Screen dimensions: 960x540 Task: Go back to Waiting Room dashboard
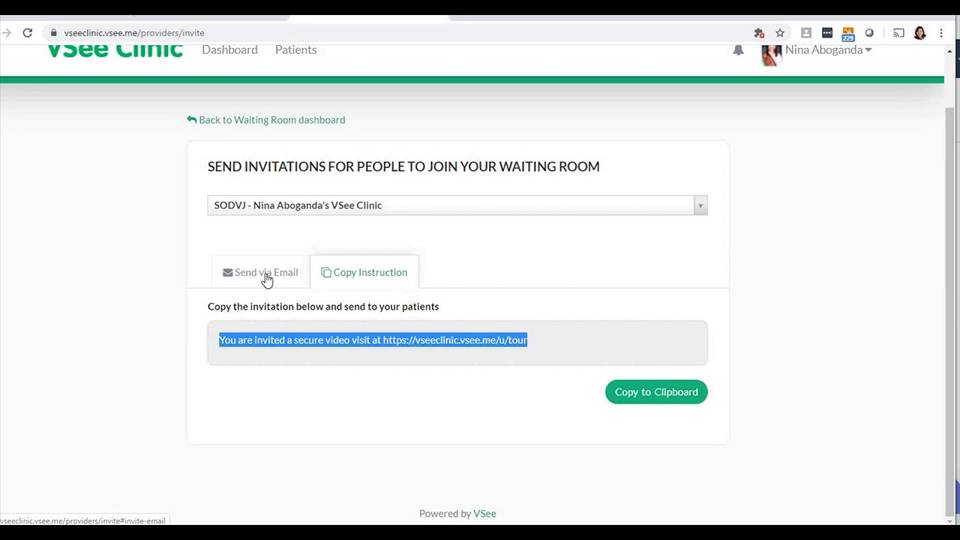266,120
